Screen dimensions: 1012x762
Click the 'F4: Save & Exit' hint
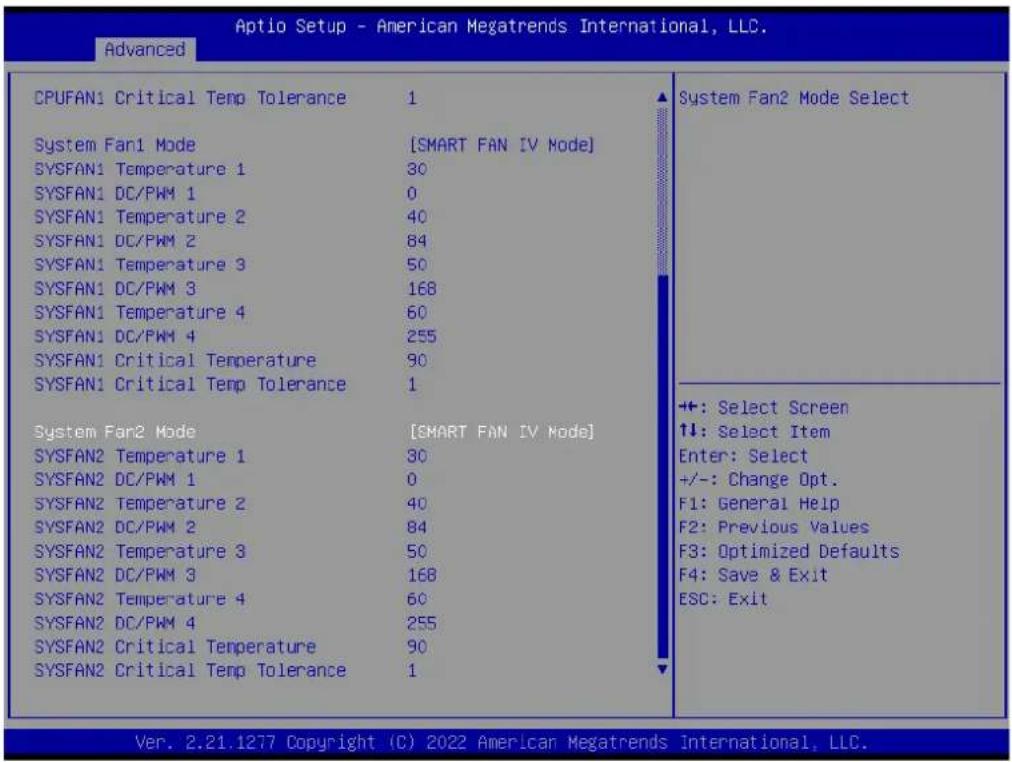(x=753, y=575)
